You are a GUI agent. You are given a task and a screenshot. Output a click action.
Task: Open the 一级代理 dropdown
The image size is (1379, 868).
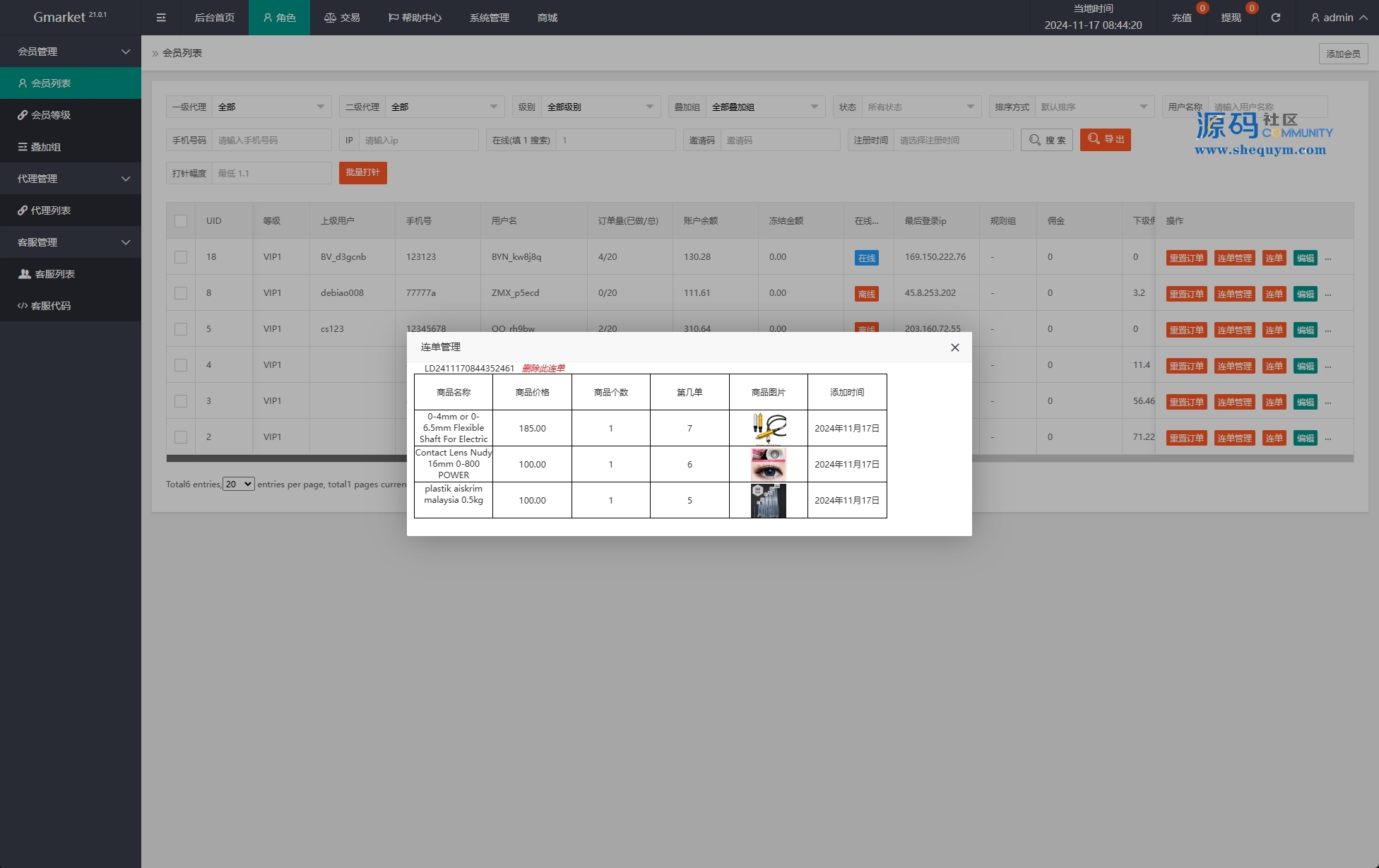(x=271, y=107)
